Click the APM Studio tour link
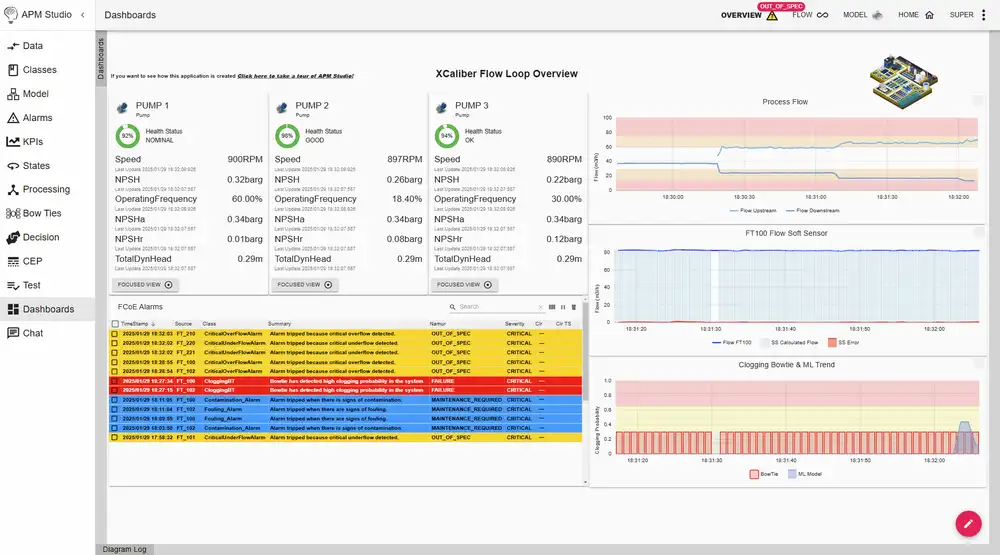1000x555 pixels. coord(295,76)
